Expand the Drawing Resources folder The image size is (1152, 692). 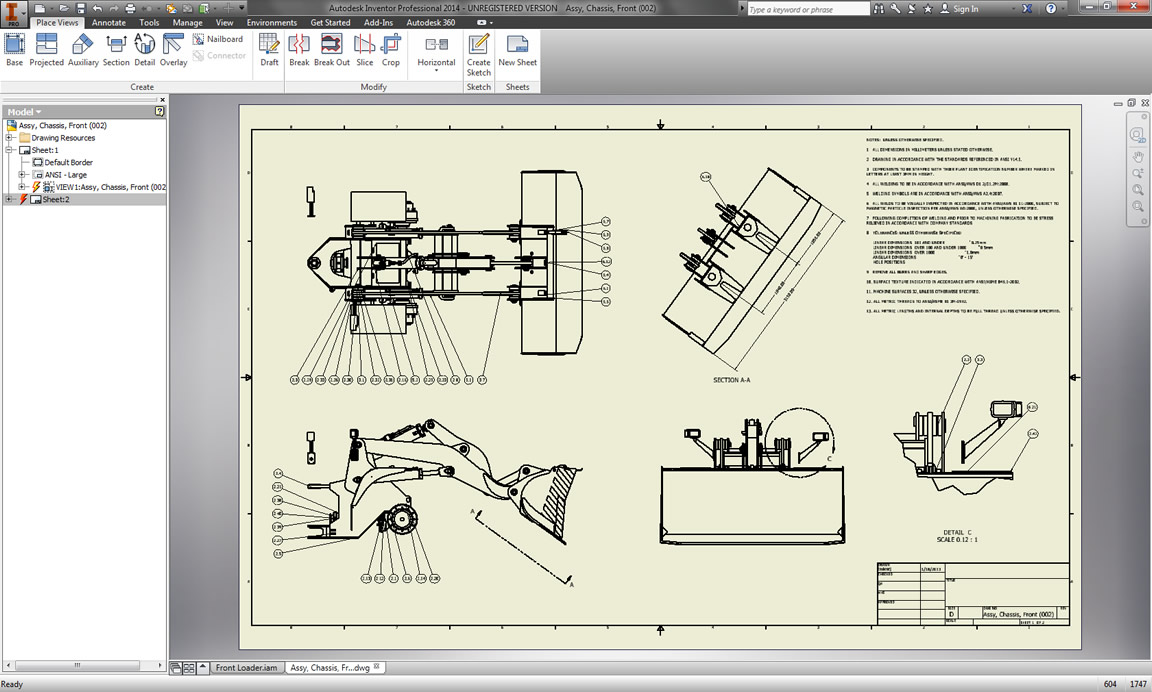(x=10, y=138)
